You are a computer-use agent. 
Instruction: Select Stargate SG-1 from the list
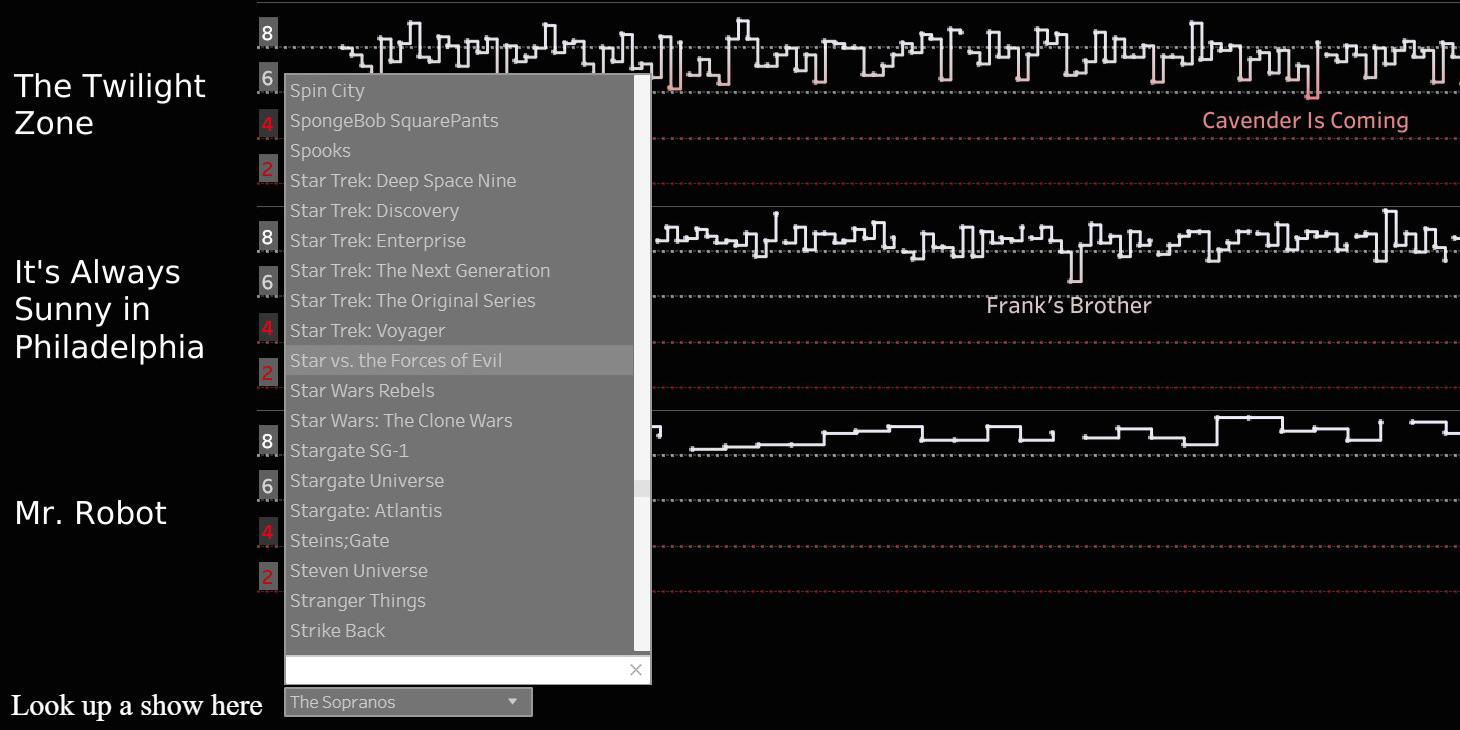click(x=349, y=451)
